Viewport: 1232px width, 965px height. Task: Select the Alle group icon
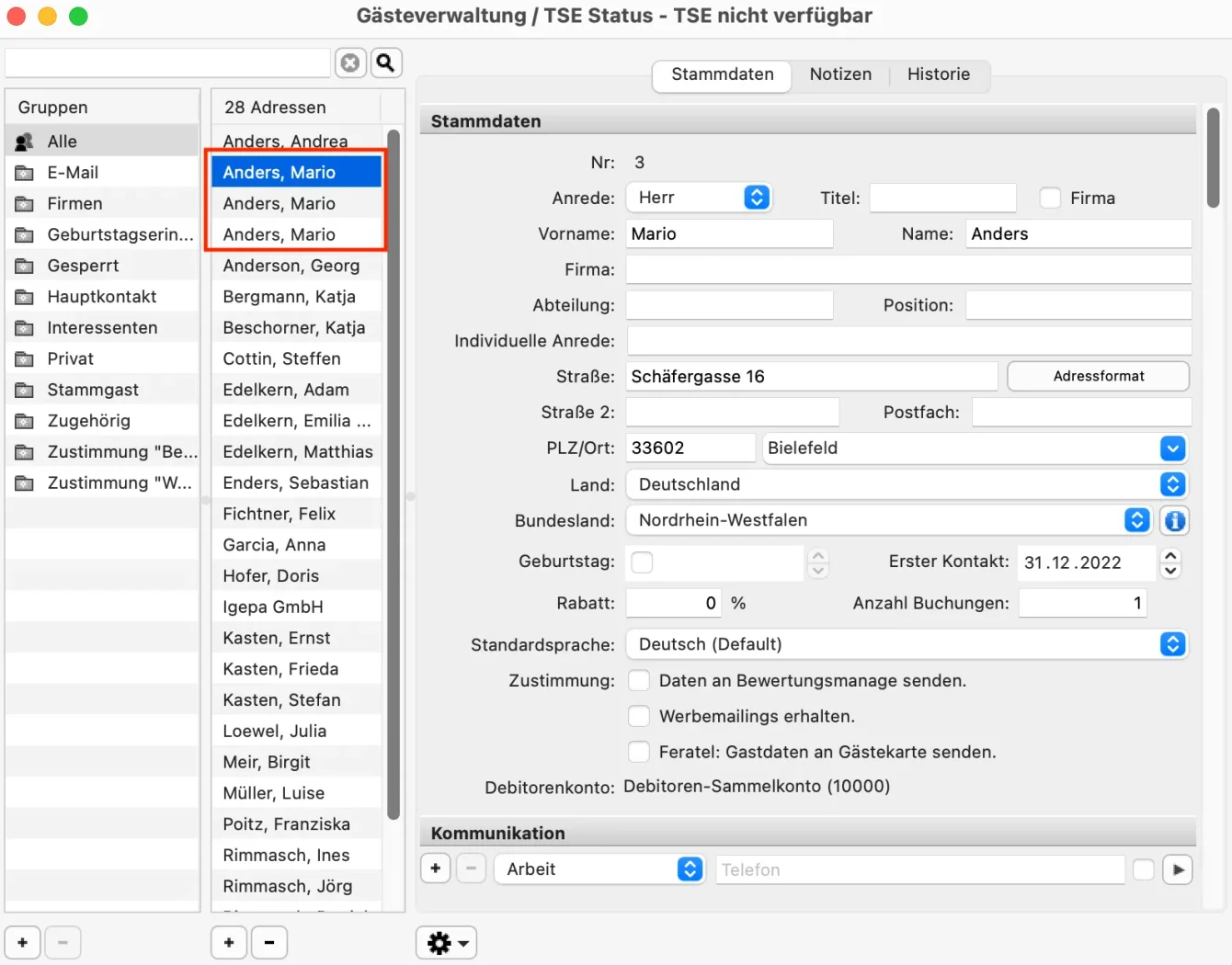(25, 142)
